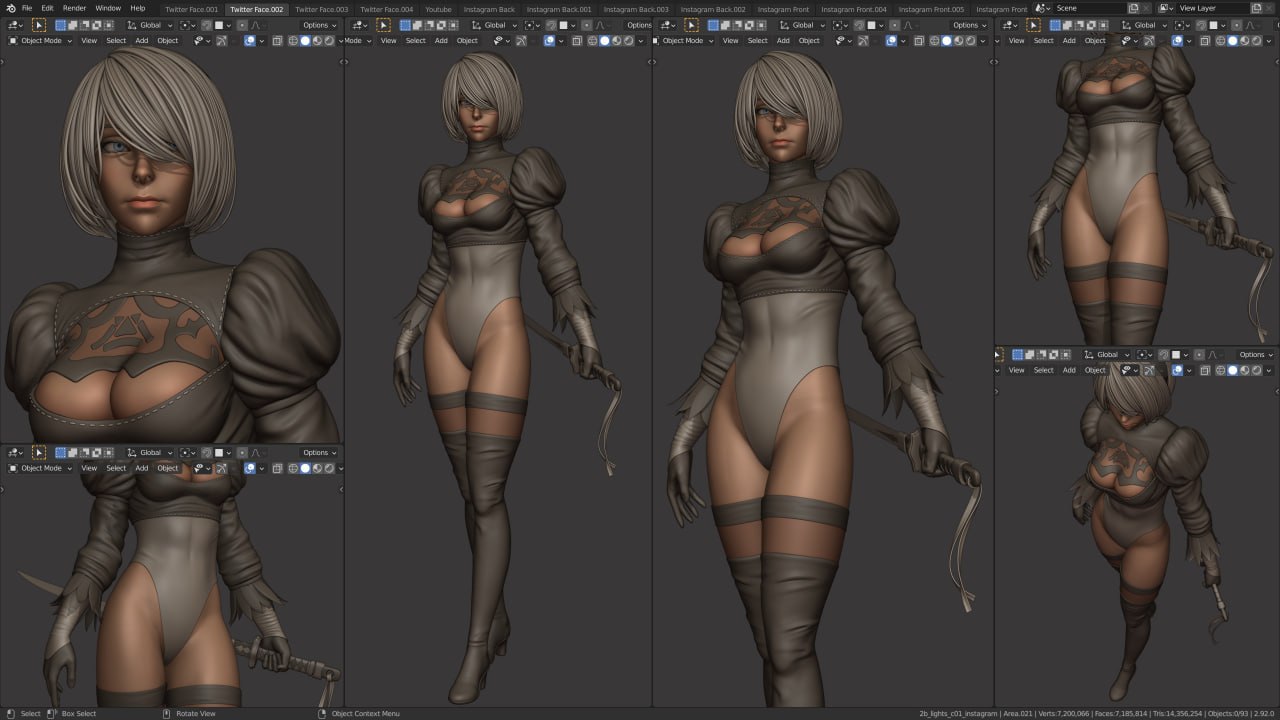
Task: Open Object Mode selector in face close-up viewport
Action: [x=40, y=41]
